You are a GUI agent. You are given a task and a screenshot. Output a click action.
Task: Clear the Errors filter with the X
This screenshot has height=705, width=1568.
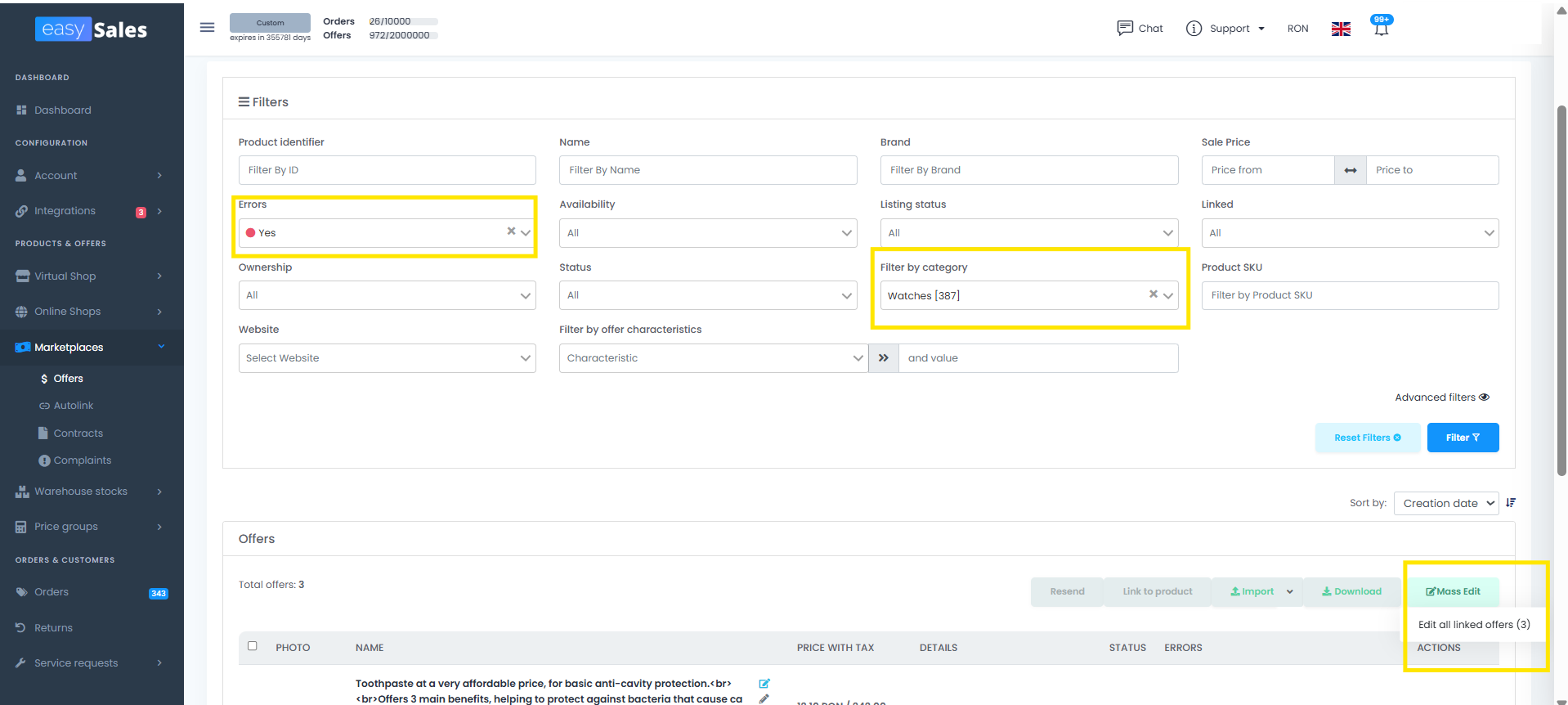pos(511,231)
